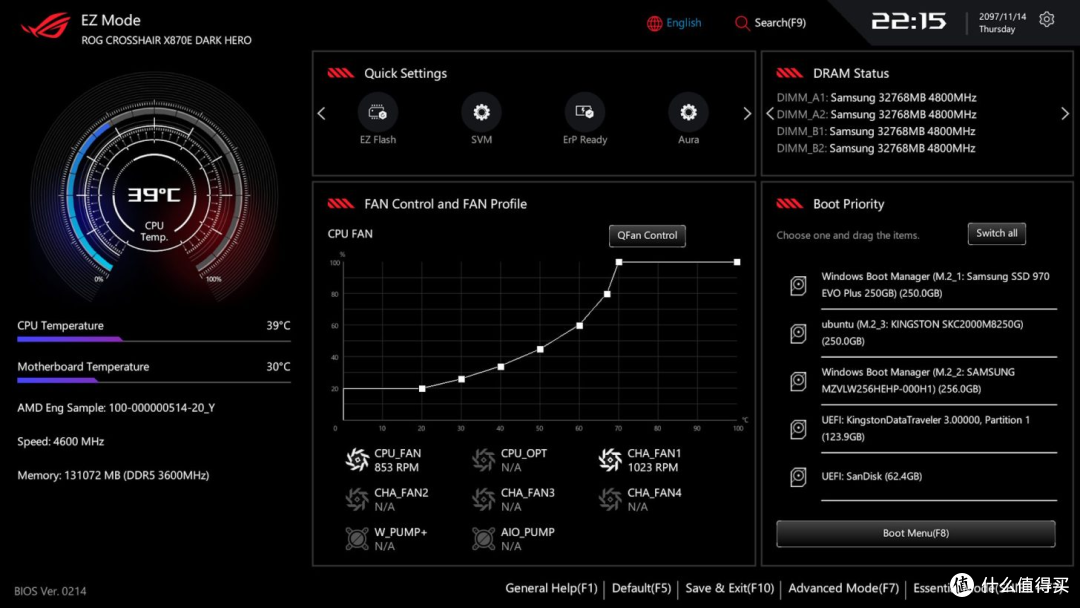Image resolution: width=1080 pixels, height=608 pixels.
Task: Click the DIMM_A1 Samsung 32768MB row
Action: pos(876,98)
